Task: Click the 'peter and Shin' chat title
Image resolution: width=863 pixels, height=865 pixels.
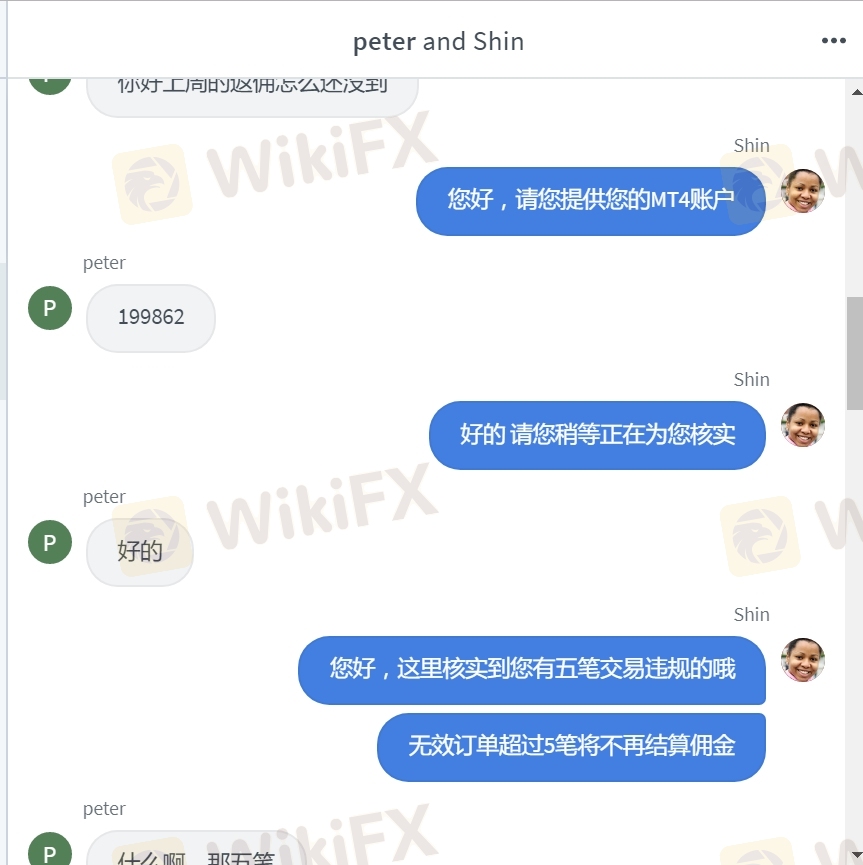Action: point(438,41)
